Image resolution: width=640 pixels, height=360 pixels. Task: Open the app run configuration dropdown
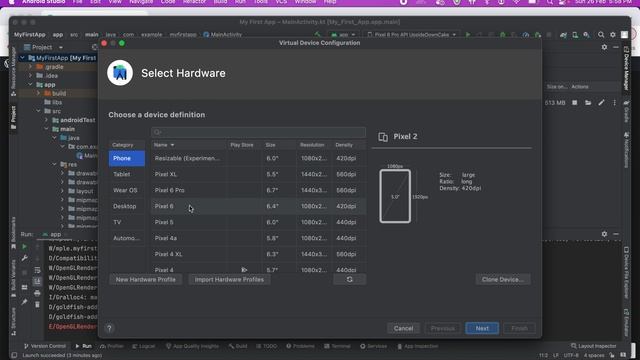343,35
